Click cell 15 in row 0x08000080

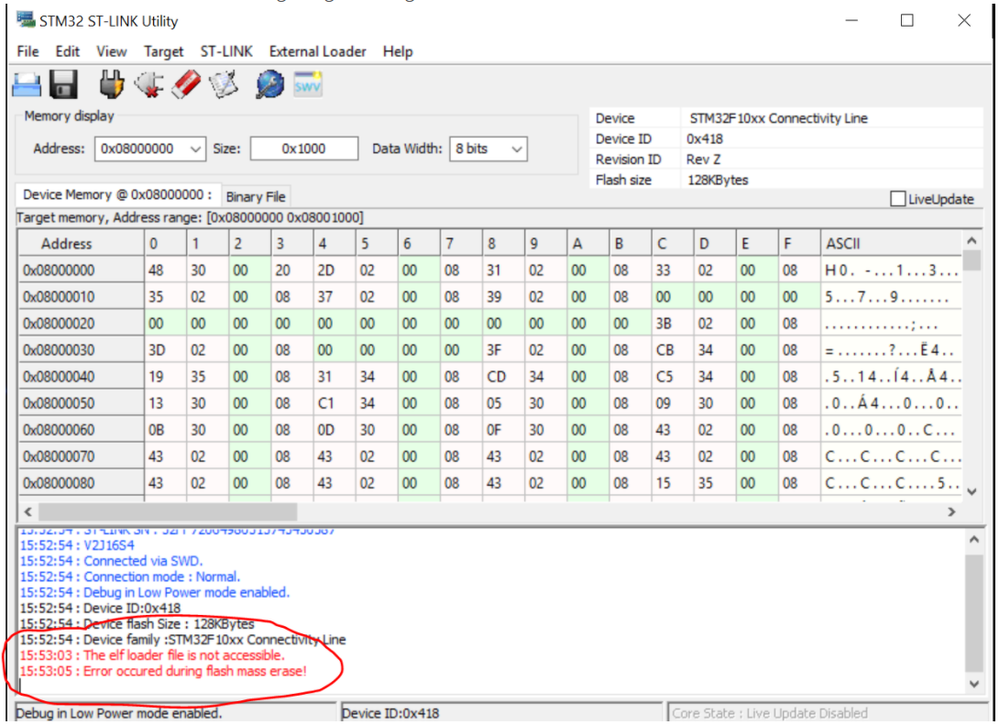click(x=672, y=484)
